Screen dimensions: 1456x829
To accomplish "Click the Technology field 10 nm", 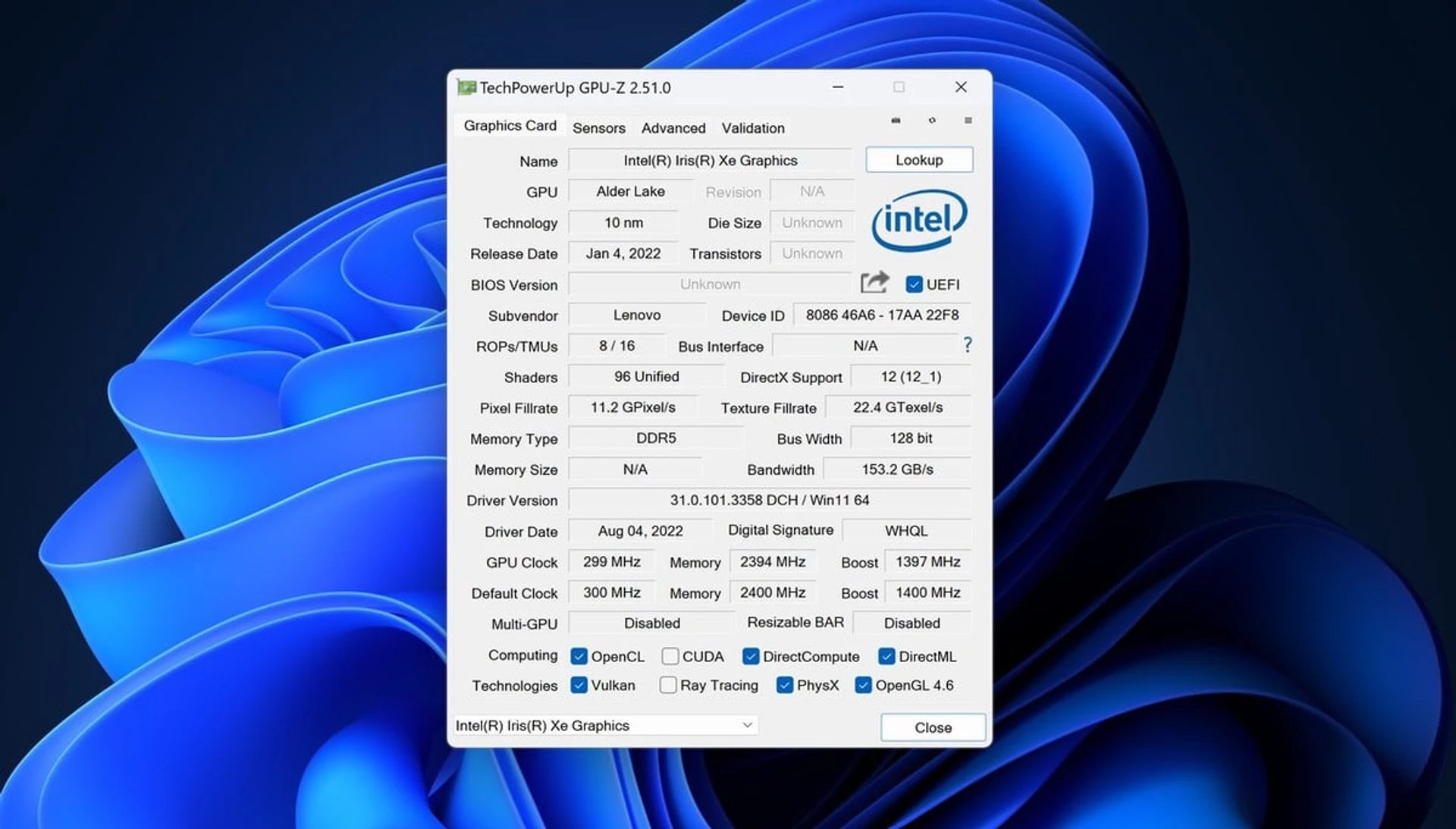I will (623, 223).
